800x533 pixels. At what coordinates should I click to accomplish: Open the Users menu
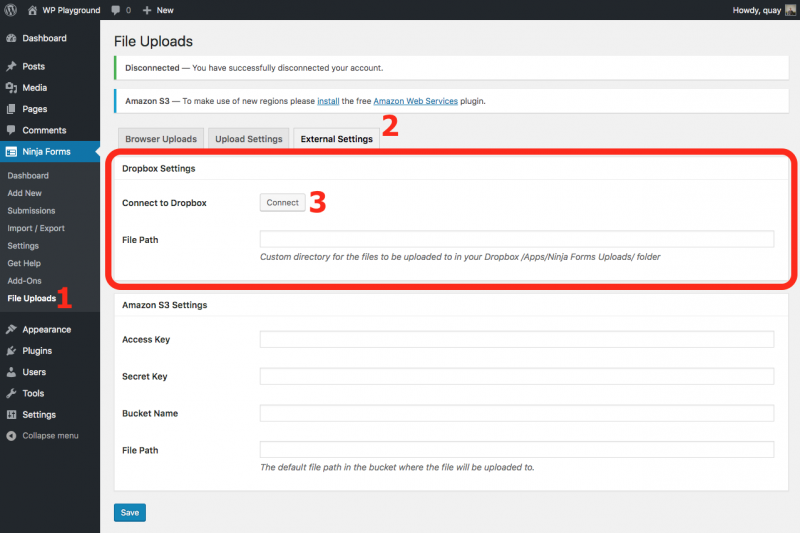34,372
